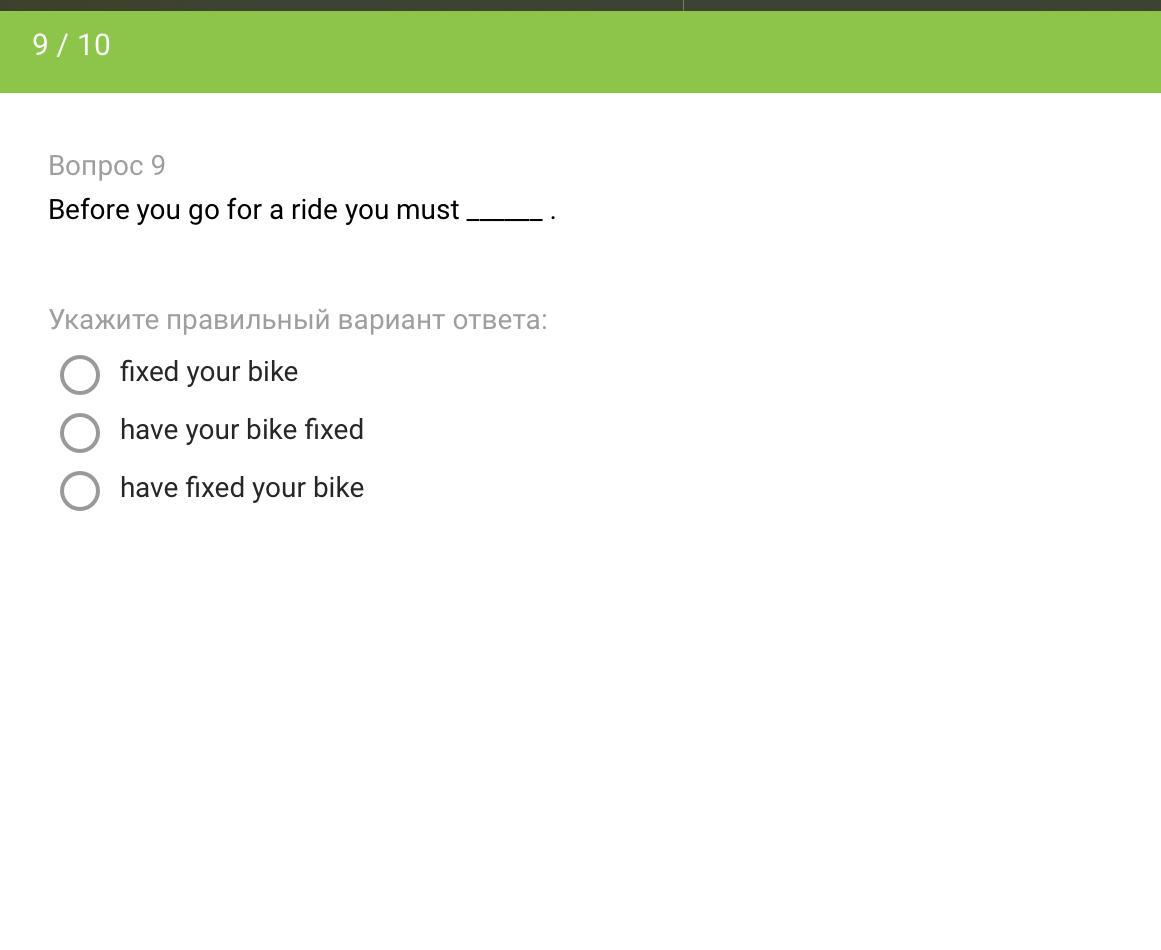
Task: Click the 'have your bike fixed' answer text
Action: [241, 430]
